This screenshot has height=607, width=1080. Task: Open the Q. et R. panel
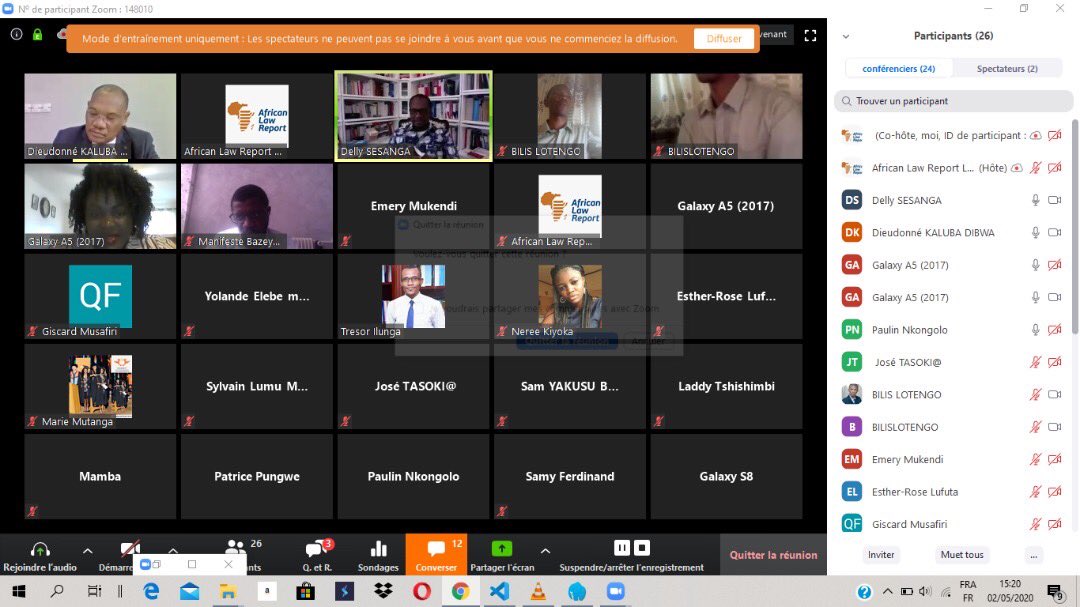(x=318, y=555)
